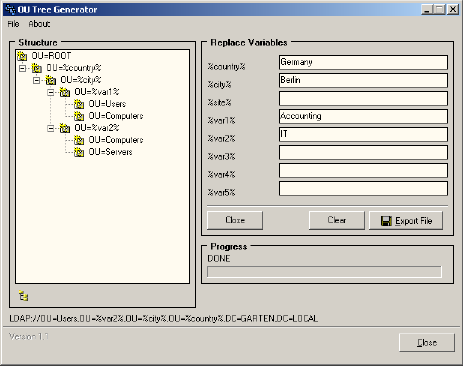This screenshot has width=463, height=366.
Task: Select OU=Computers under OU=%var2%
Action: [116, 140]
